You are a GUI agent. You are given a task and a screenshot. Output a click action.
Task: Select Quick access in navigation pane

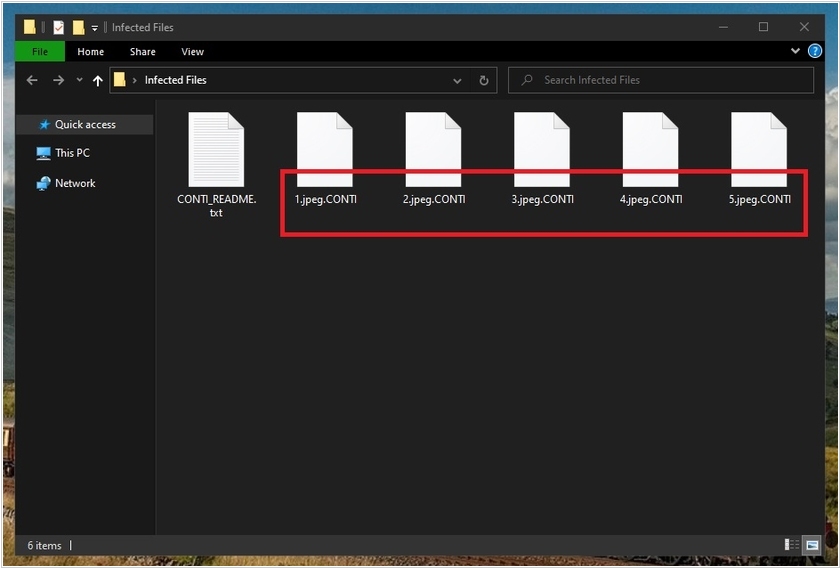pos(85,125)
